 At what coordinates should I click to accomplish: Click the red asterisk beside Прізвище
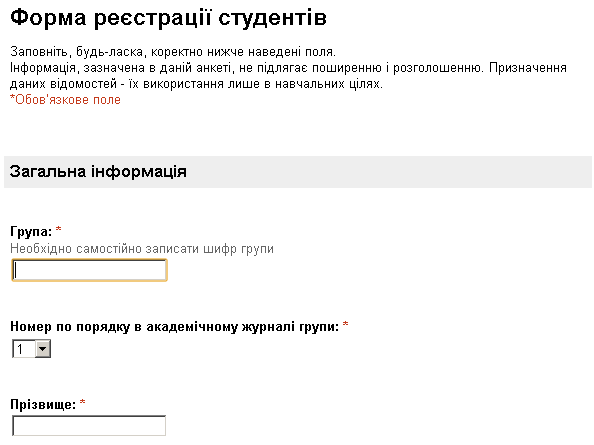(83, 402)
